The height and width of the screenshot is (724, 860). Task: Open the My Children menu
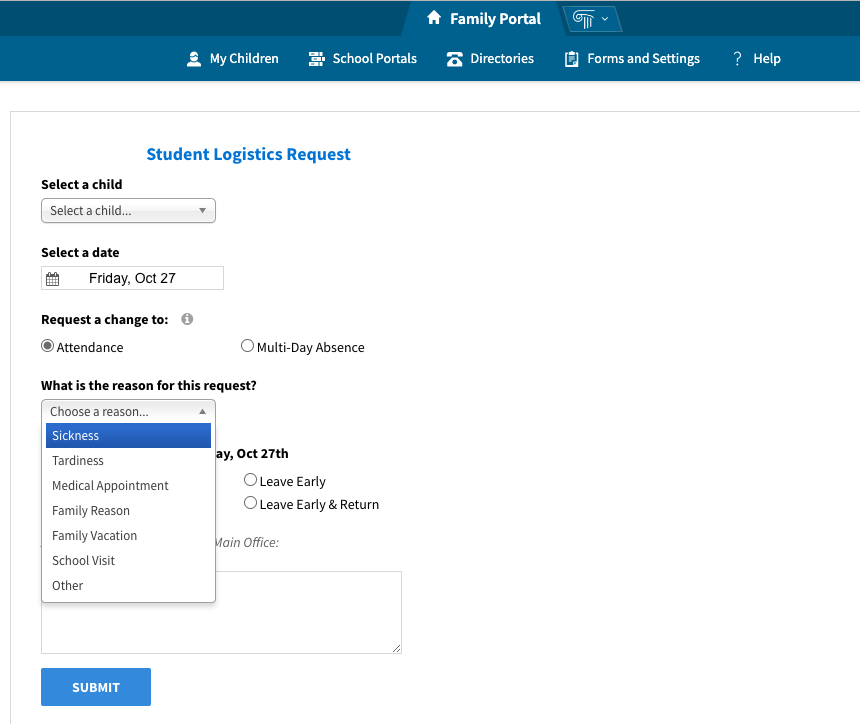pyautogui.click(x=233, y=59)
